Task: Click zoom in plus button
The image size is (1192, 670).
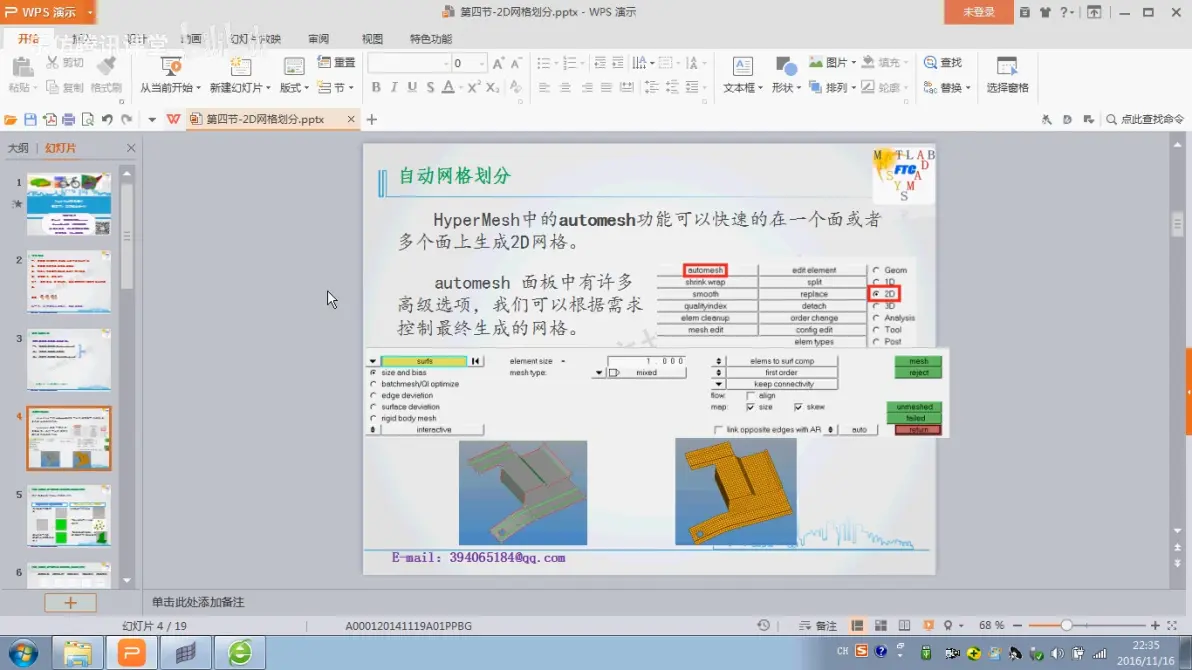Action: point(1155,625)
